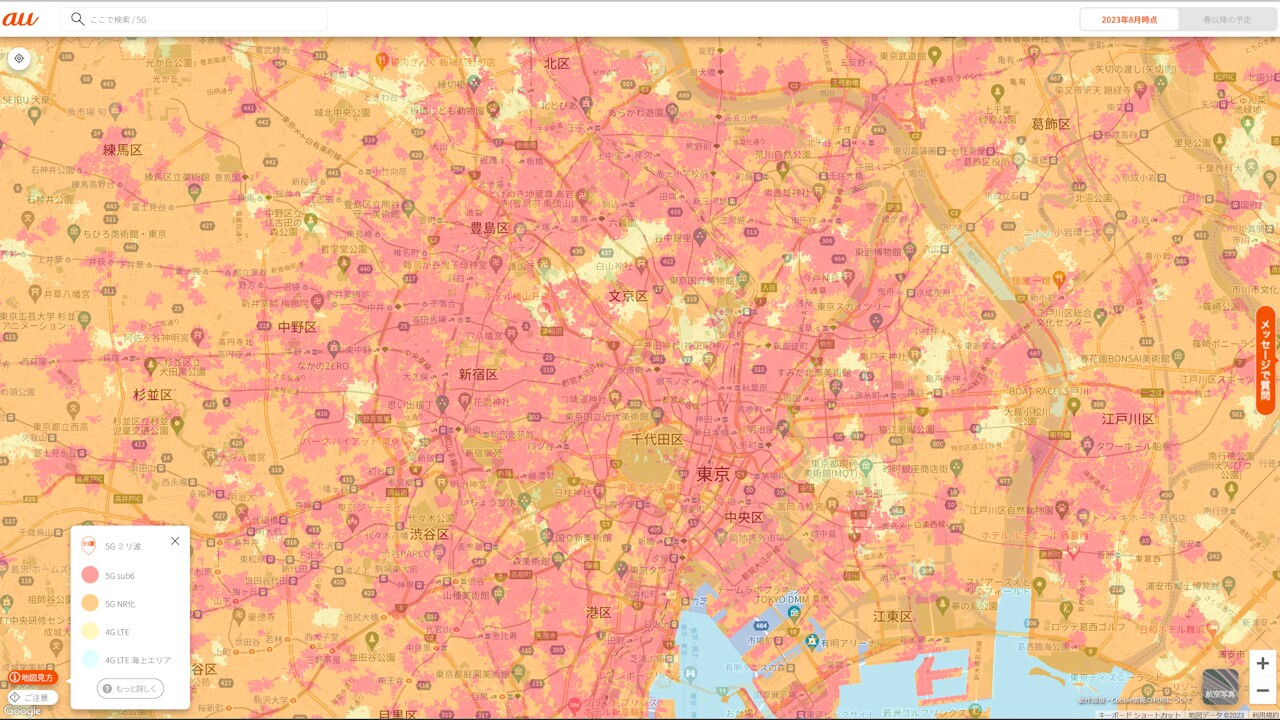
Task: Click the 5G sub6 pink swatch
Action: pos(90,575)
